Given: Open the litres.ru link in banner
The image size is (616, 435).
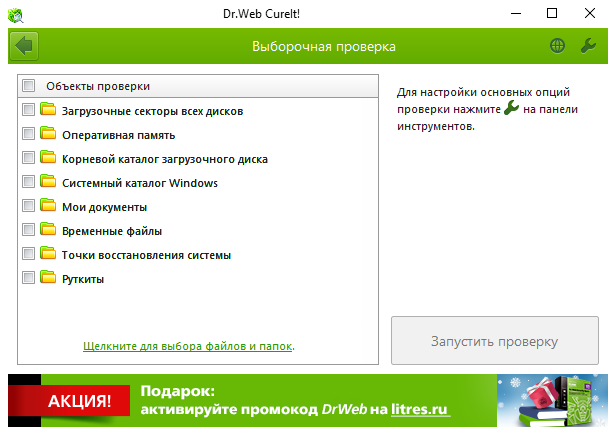Looking at the screenshot, I should (419, 409).
